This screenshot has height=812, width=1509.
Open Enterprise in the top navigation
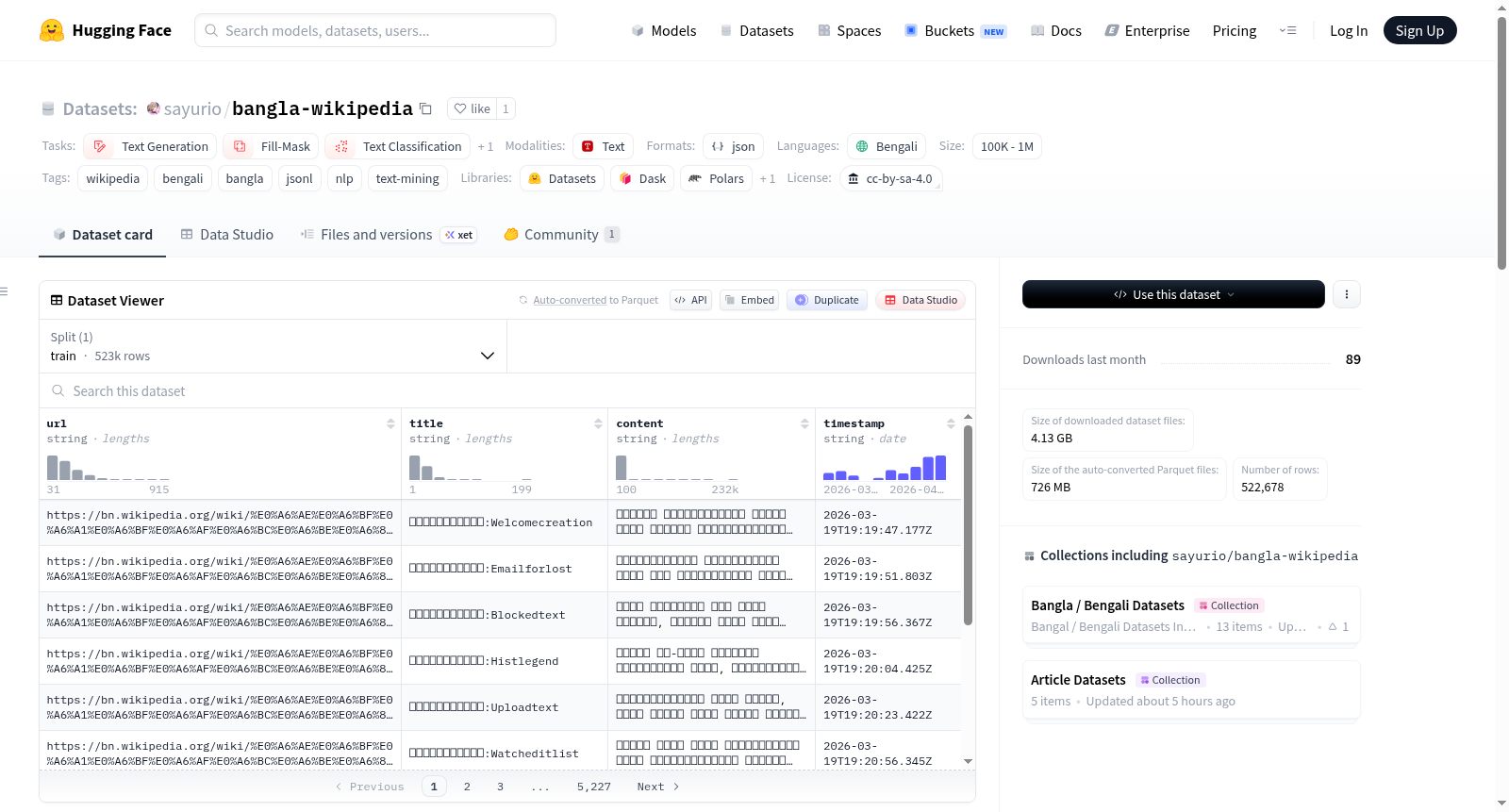[1147, 31]
